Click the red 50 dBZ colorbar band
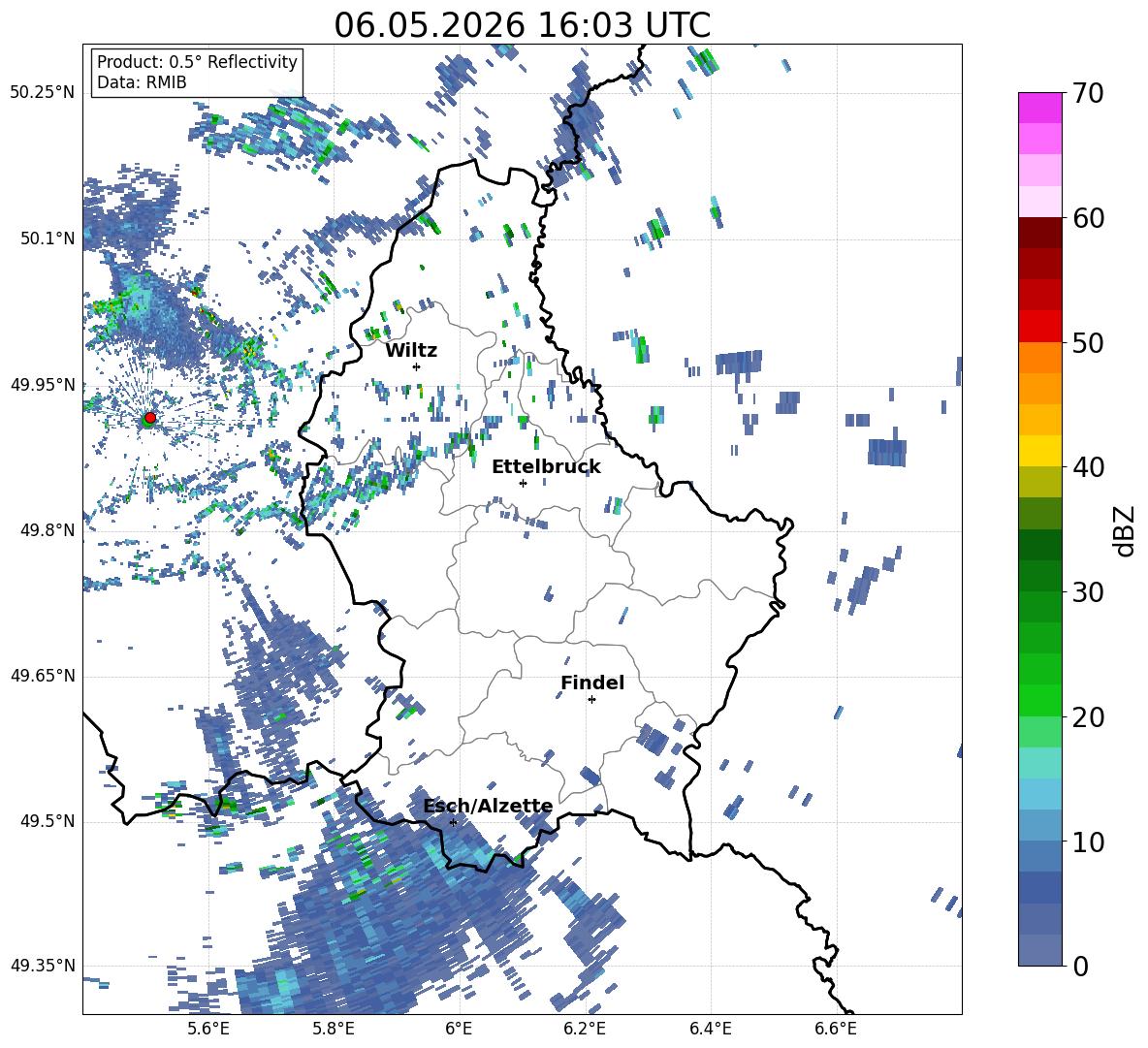 tap(1039, 327)
